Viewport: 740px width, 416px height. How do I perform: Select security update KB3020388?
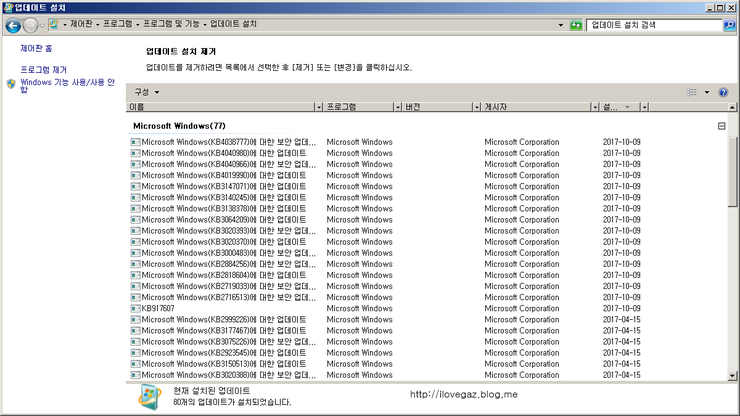pyautogui.click(x=386, y=375)
